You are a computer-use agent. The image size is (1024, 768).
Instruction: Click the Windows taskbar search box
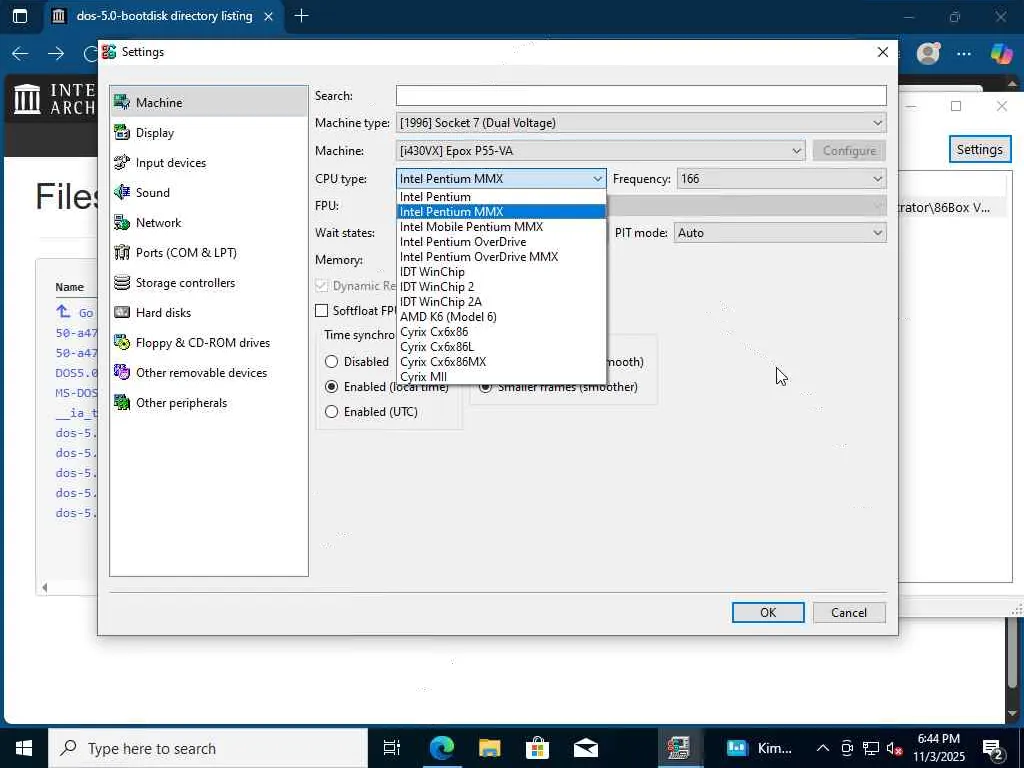208,748
